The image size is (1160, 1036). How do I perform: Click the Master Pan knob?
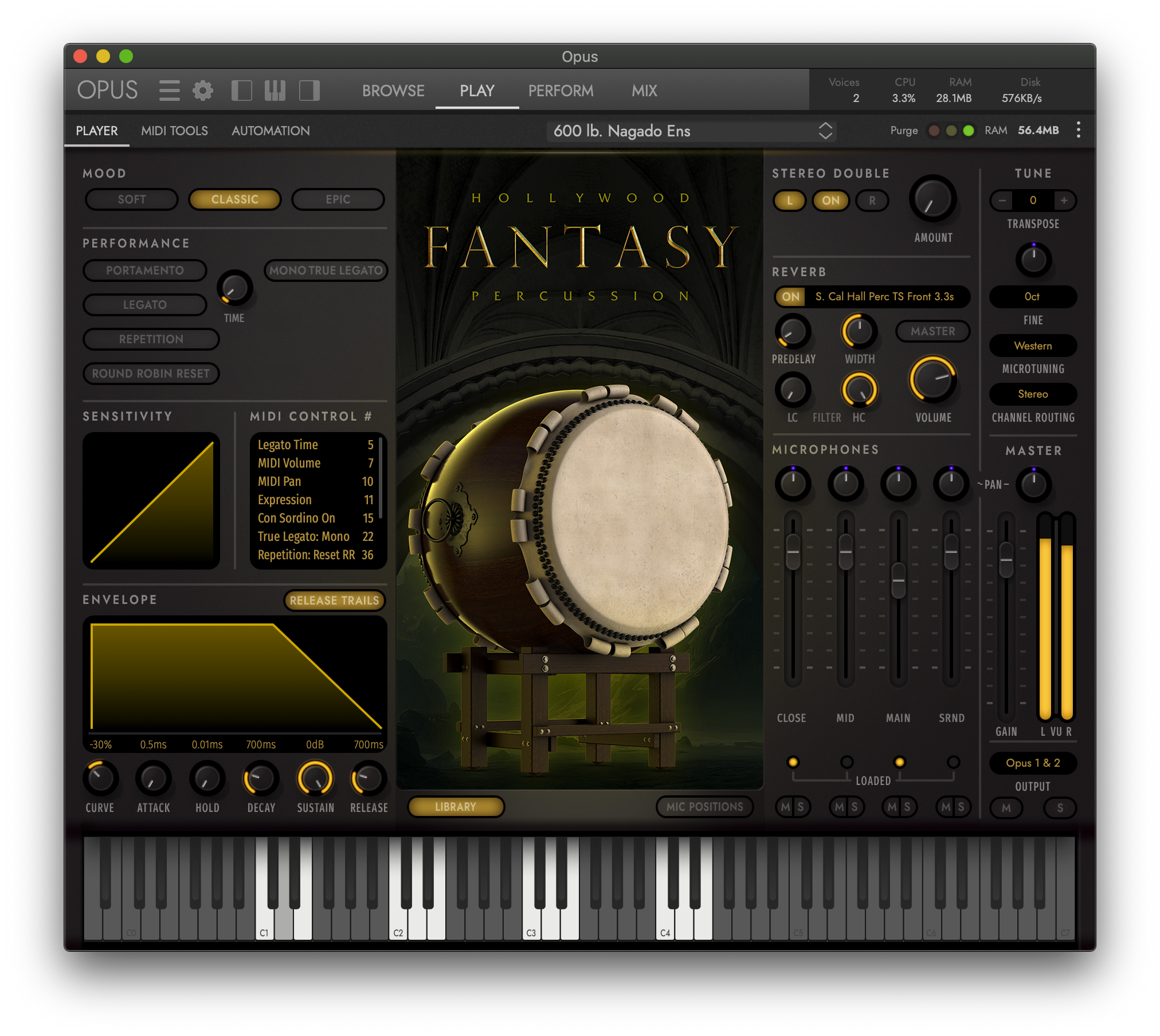[1033, 485]
